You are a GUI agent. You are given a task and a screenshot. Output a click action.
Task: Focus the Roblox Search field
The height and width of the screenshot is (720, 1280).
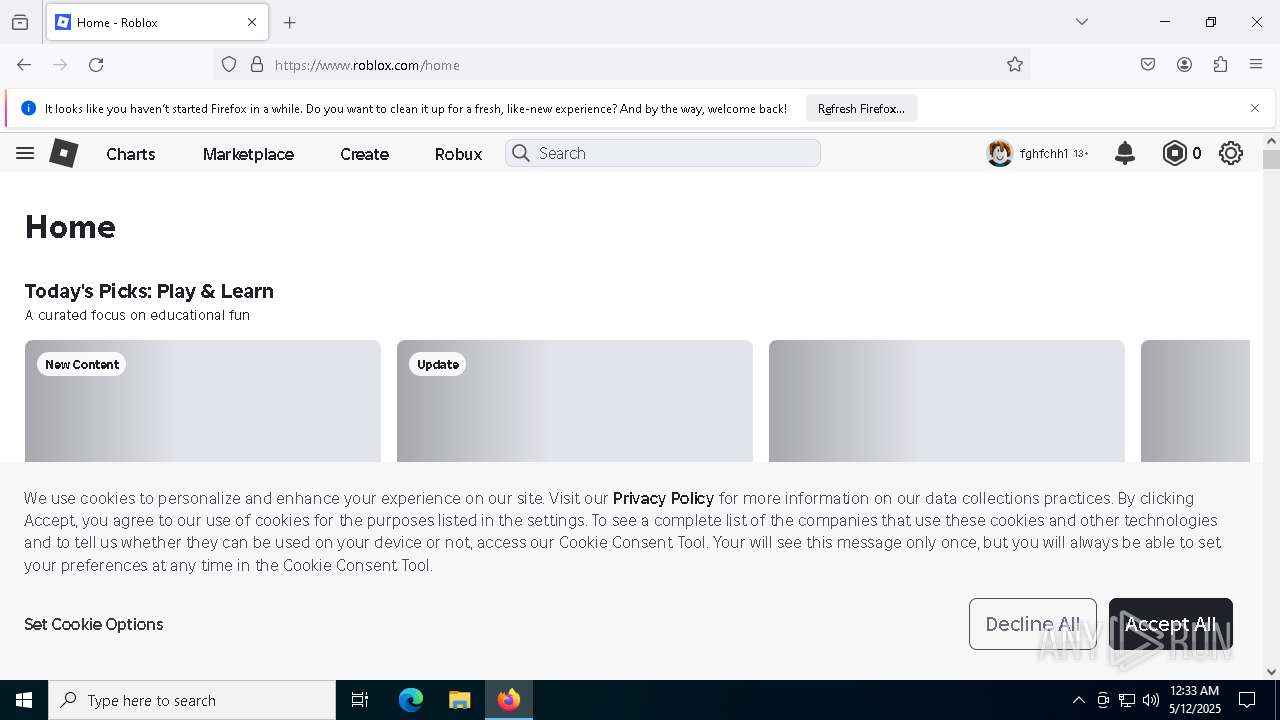(x=663, y=153)
